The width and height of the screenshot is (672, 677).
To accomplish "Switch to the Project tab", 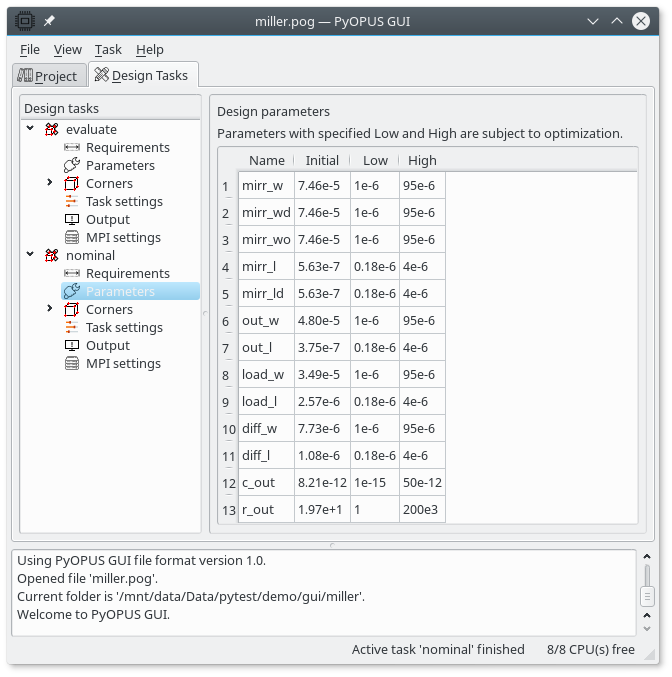I will coord(47,76).
